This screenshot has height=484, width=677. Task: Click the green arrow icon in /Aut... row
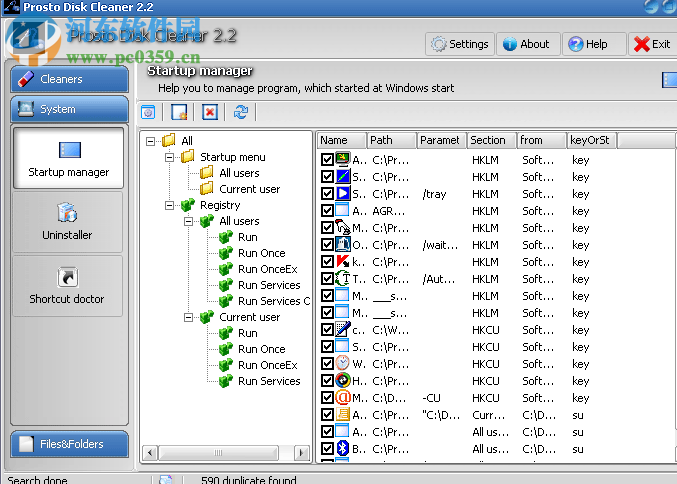coord(343,278)
